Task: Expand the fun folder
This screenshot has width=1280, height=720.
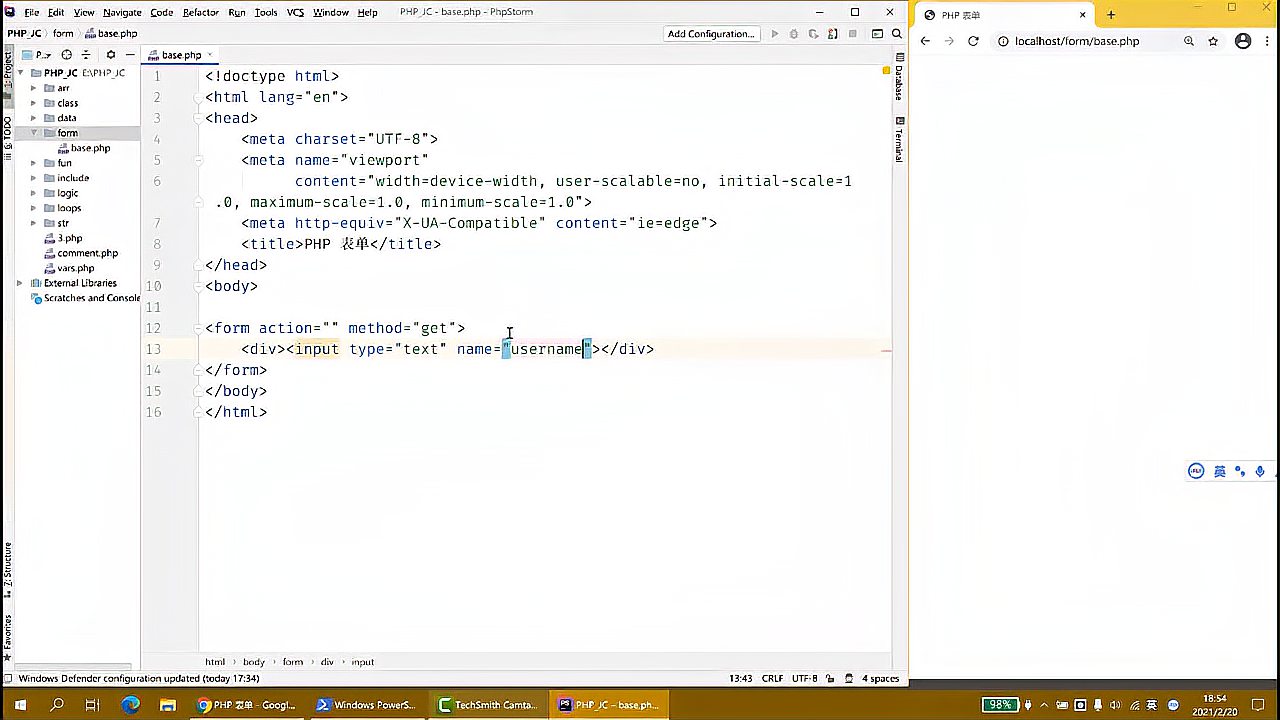Action: click(33, 163)
